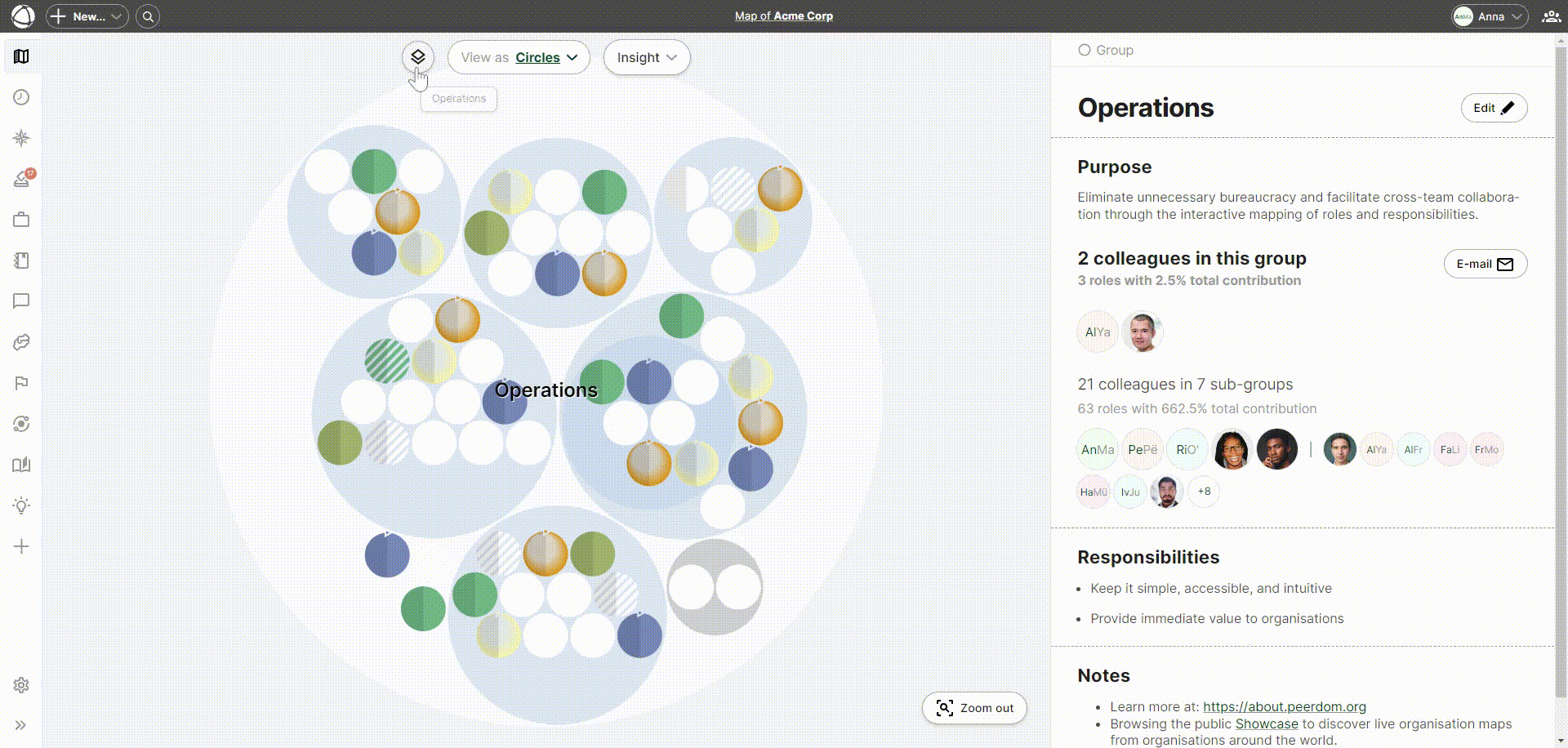Click the briefcase icon in the sidebar
The width and height of the screenshot is (1568, 748).
(x=21, y=220)
